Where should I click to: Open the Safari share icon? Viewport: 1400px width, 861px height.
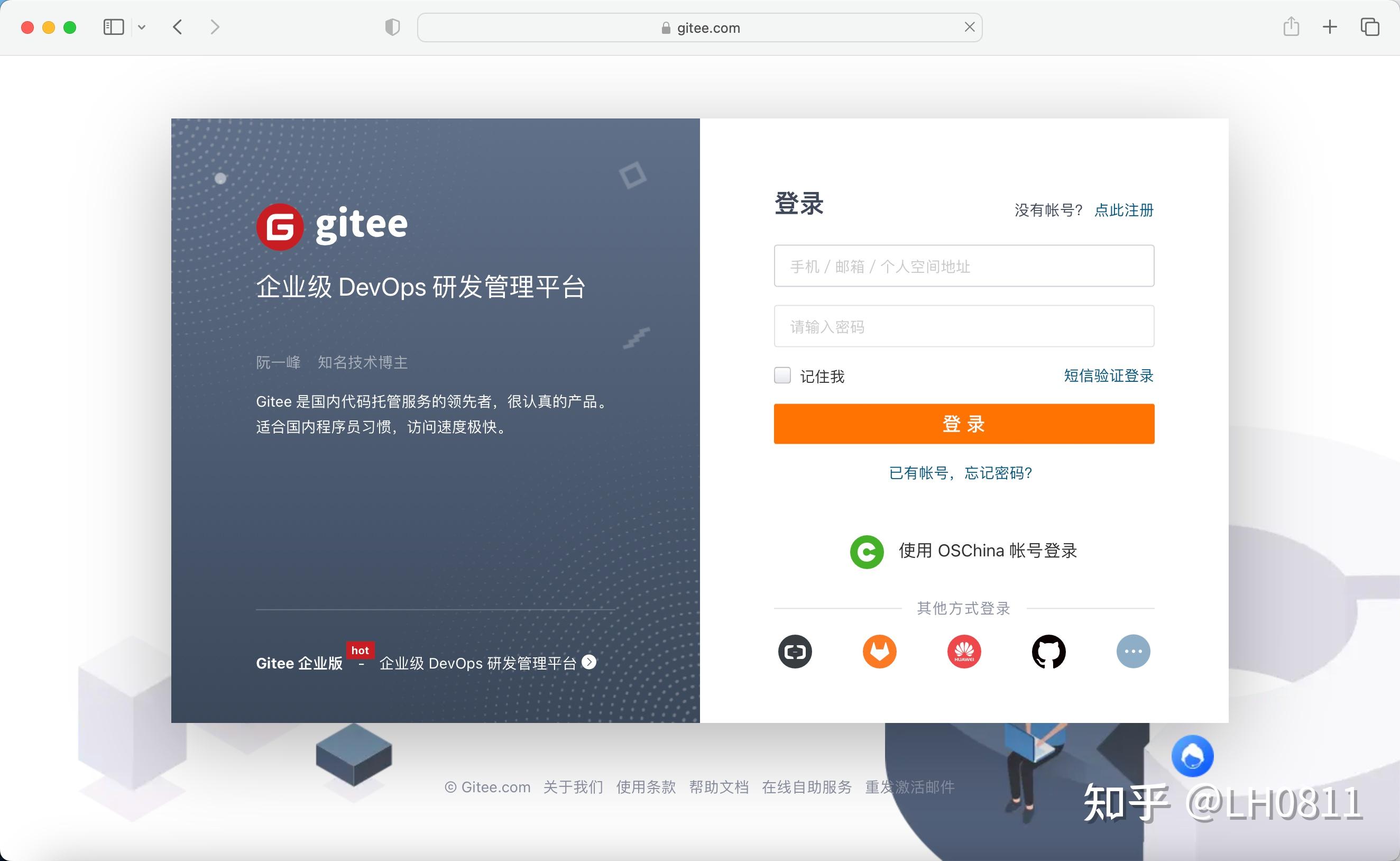pos(1291,27)
